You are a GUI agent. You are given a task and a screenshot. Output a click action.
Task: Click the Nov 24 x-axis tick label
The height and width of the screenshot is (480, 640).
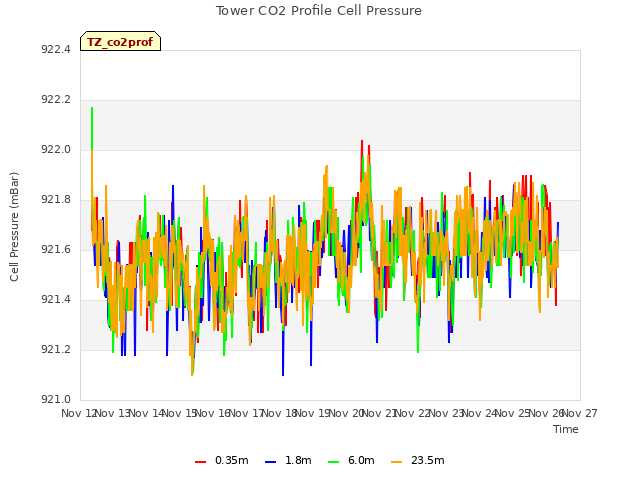pos(480,413)
